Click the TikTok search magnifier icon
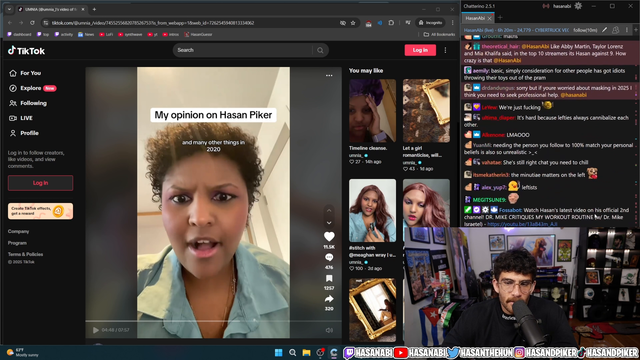640x360 pixels. click(320, 50)
